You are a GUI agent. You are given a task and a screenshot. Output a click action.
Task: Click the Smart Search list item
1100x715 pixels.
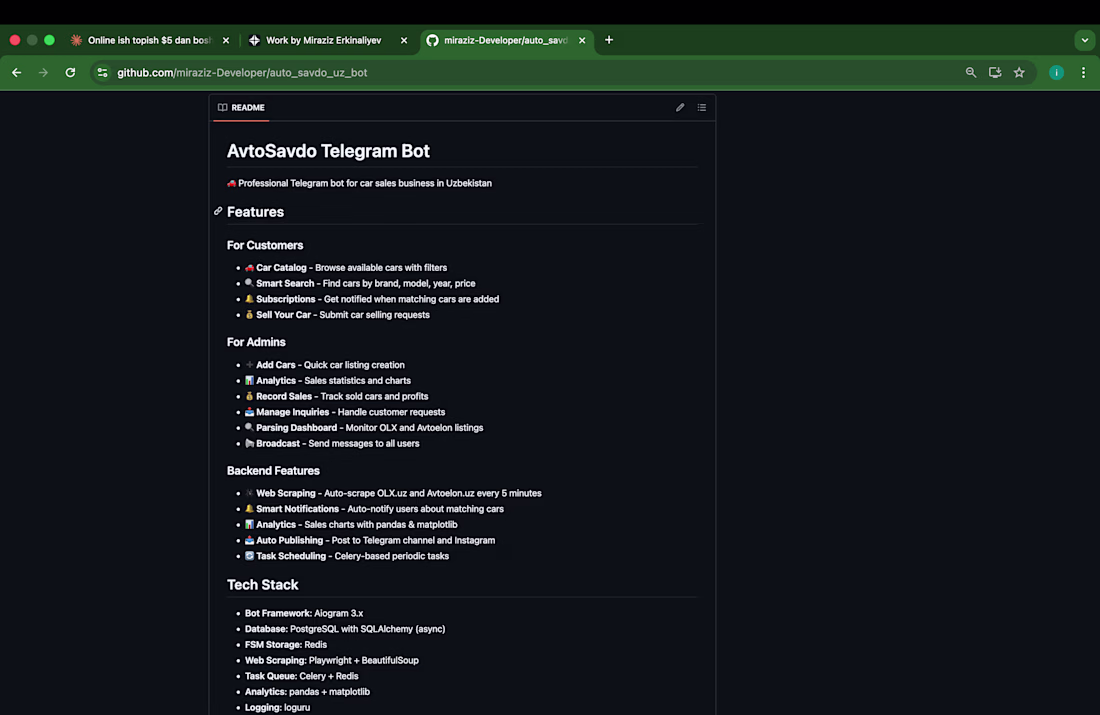coord(360,283)
